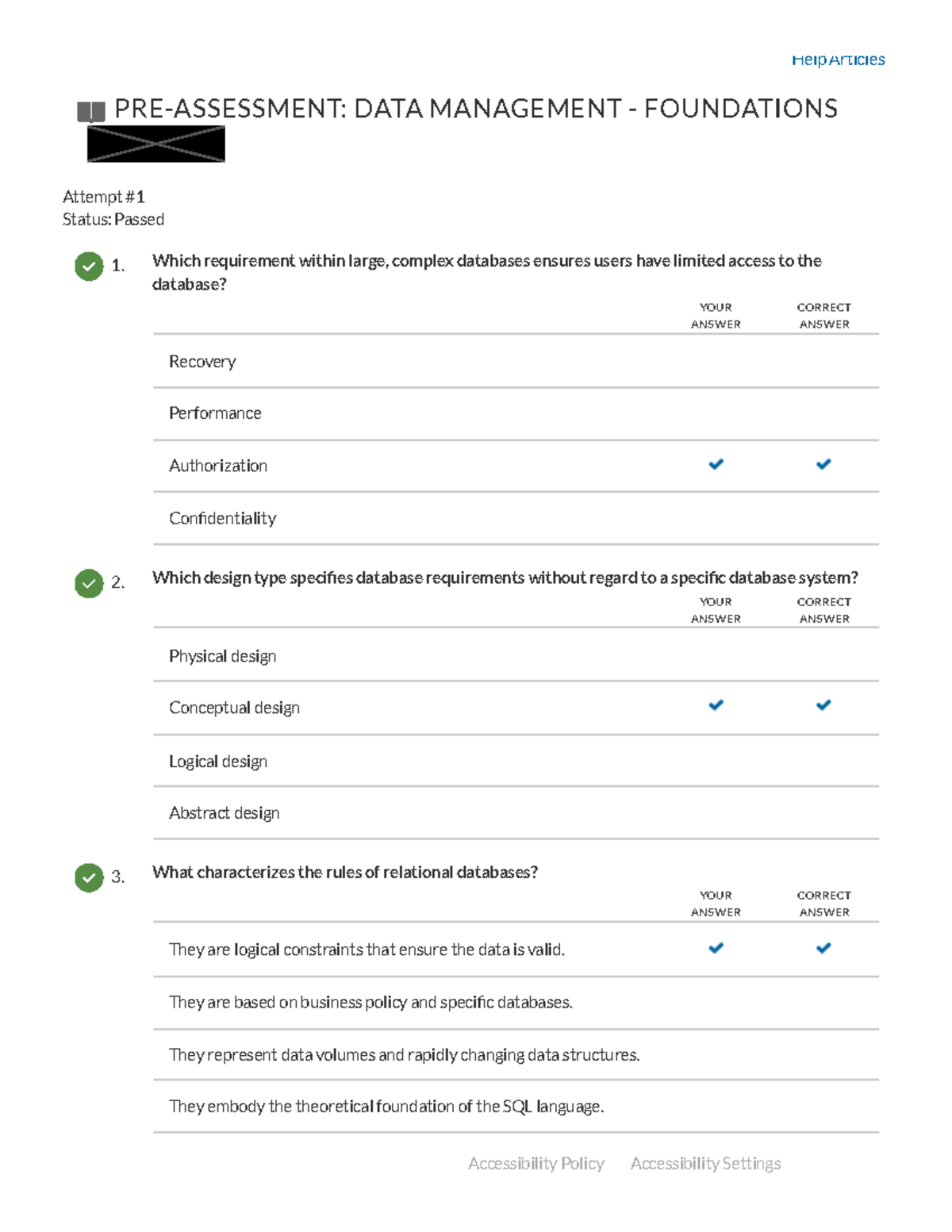Image resolution: width=952 pixels, height=1232 pixels.
Task: Open the Accessibility Policy link
Action: 535,1163
